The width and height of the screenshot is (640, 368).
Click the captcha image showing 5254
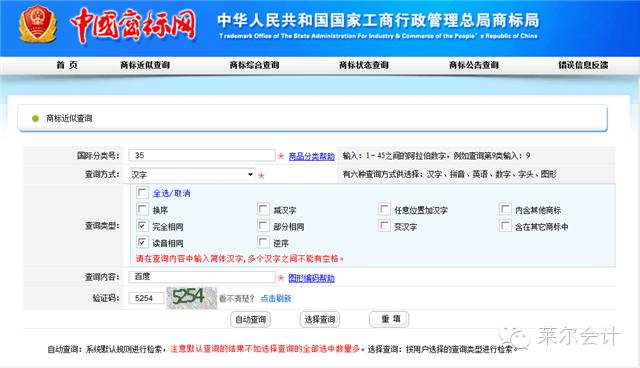[191, 298]
